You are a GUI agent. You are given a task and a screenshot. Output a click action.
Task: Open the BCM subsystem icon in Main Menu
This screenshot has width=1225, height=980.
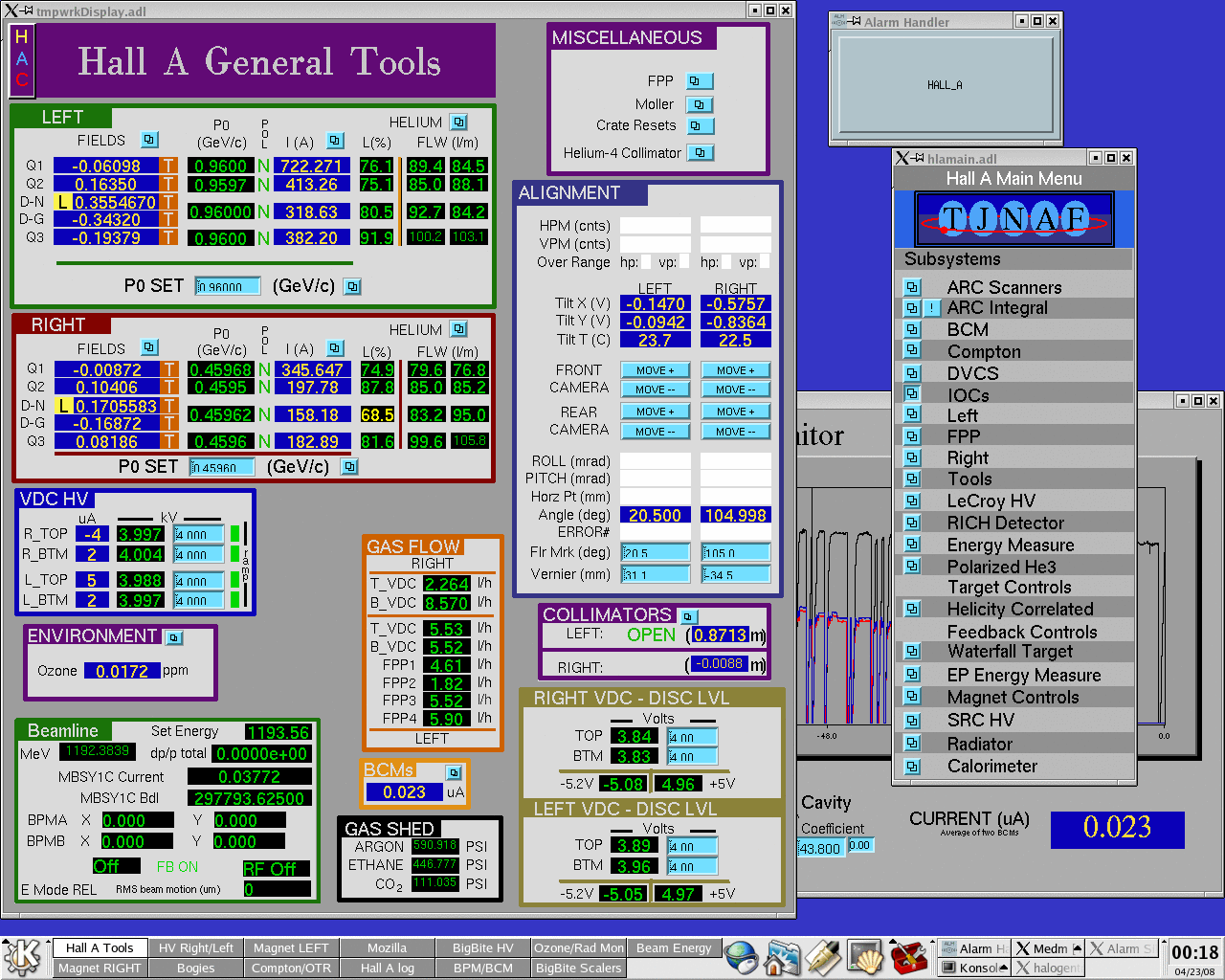(912, 329)
